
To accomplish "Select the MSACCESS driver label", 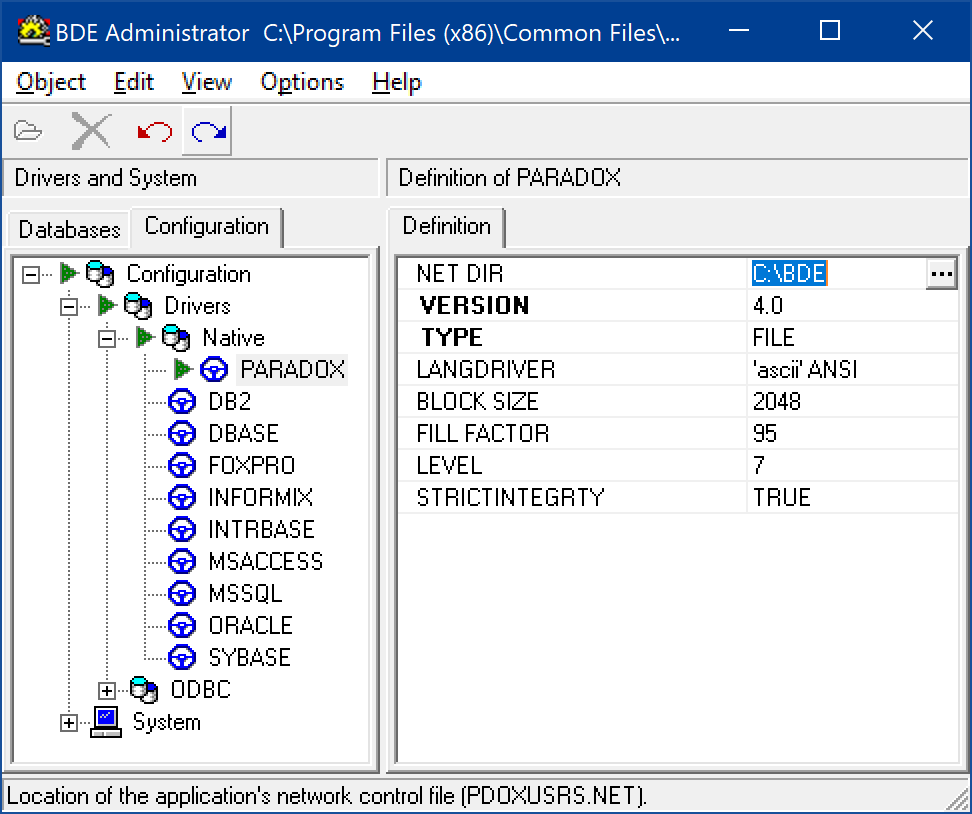I will pos(266,562).
